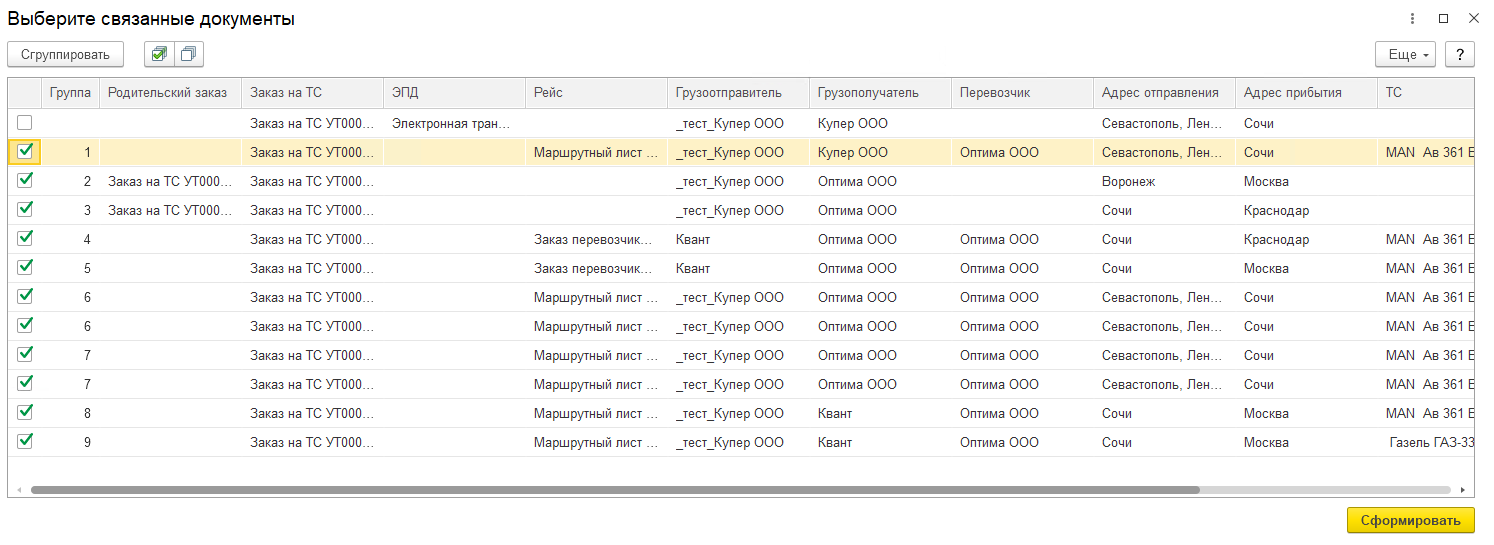This screenshot has width=1494, height=545.
Task: Click the check all rows icon
Action: (x=159, y=54)
